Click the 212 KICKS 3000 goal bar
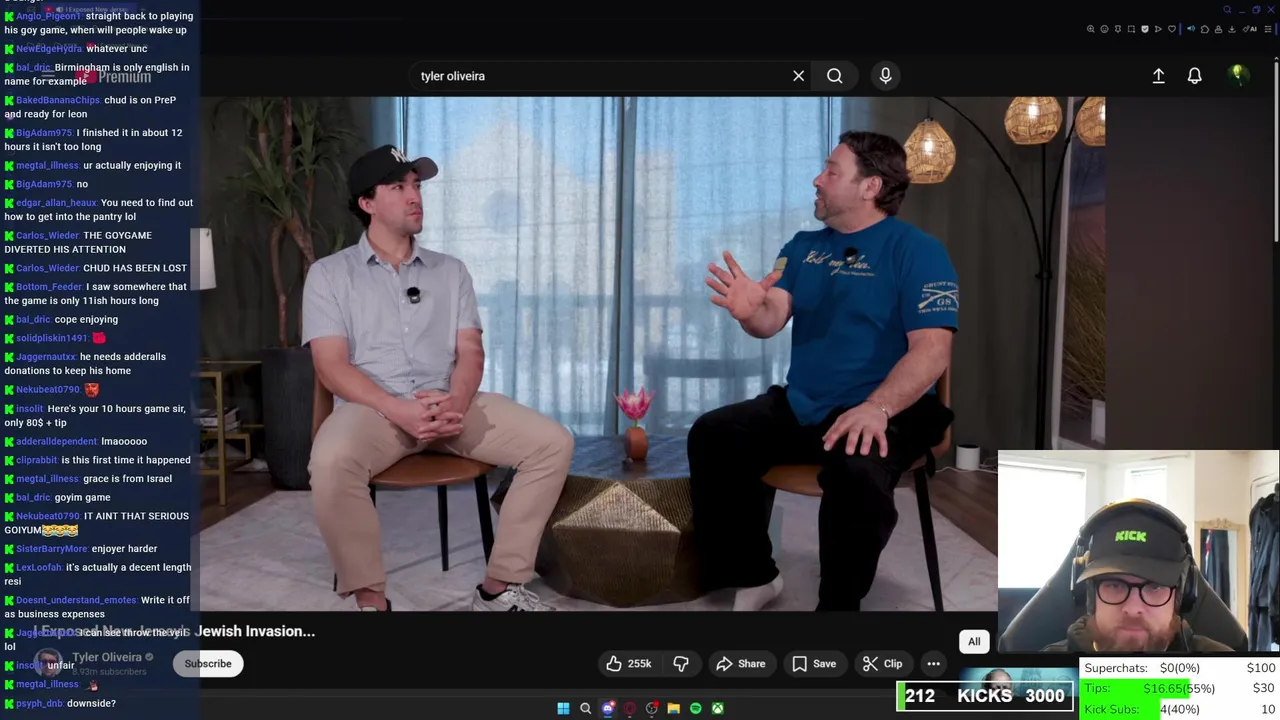This screenshot has height=720, width=1280. [985, 696]
